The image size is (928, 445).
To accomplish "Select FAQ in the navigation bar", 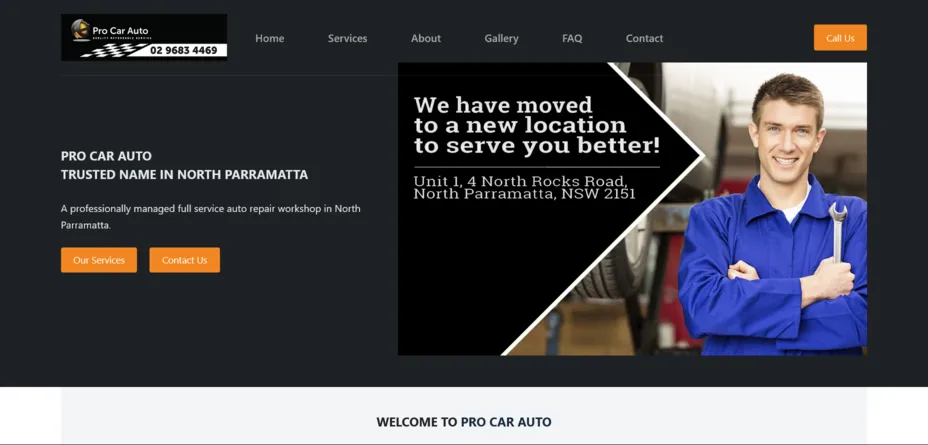I will (572, 38).
